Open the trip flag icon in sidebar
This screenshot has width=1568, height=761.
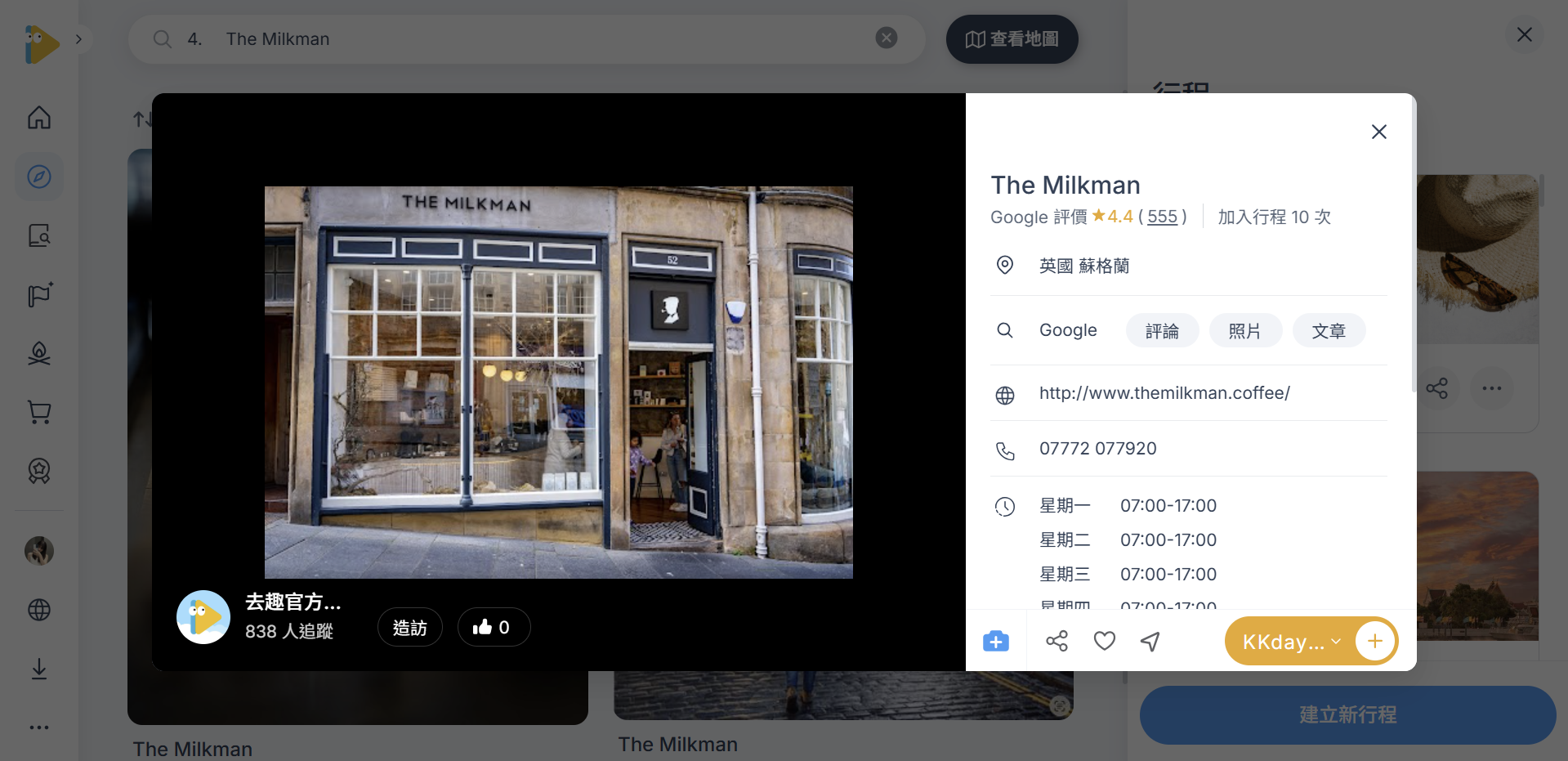[38, 295]
